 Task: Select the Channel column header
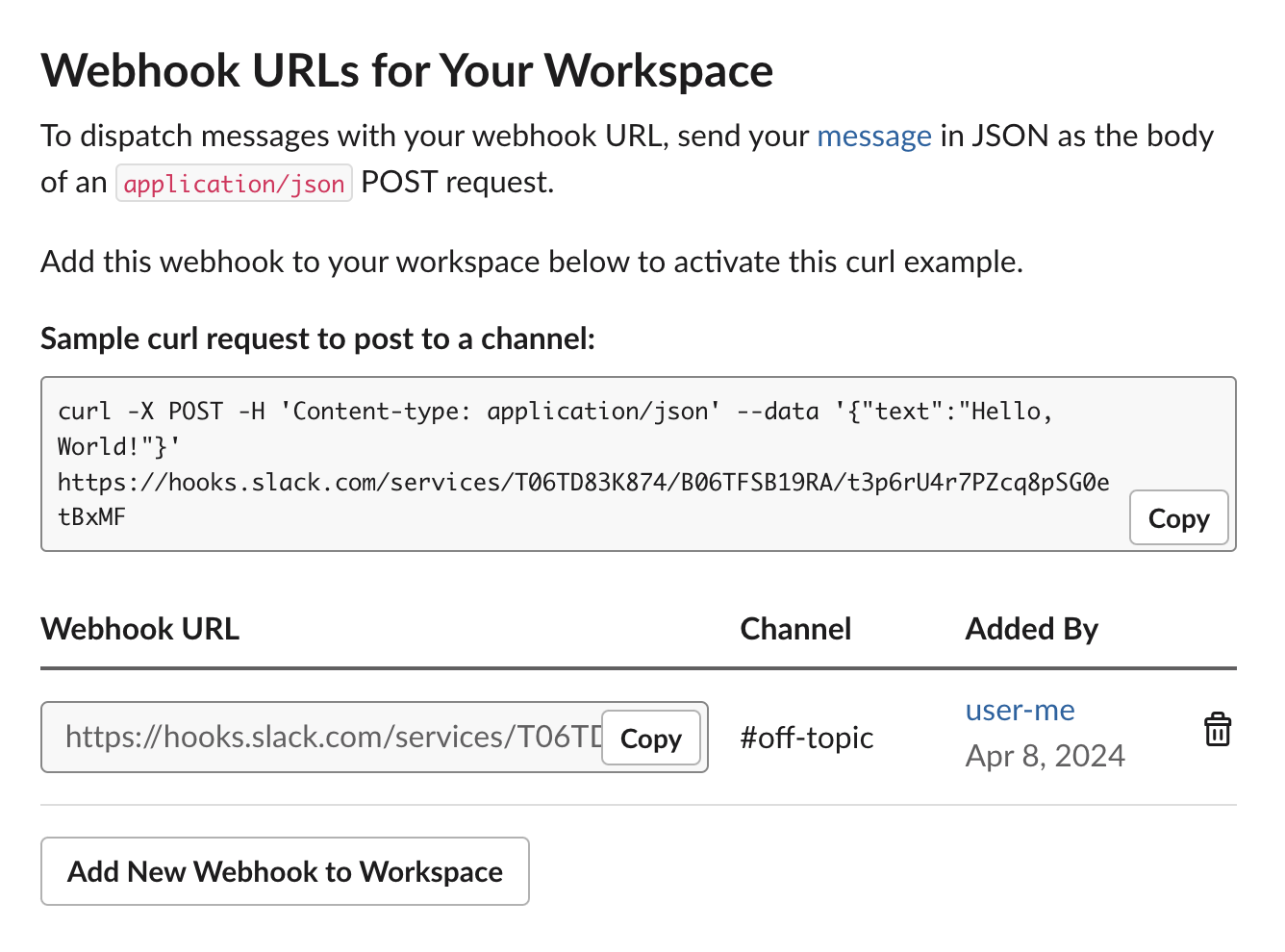(x=795, y=629)
